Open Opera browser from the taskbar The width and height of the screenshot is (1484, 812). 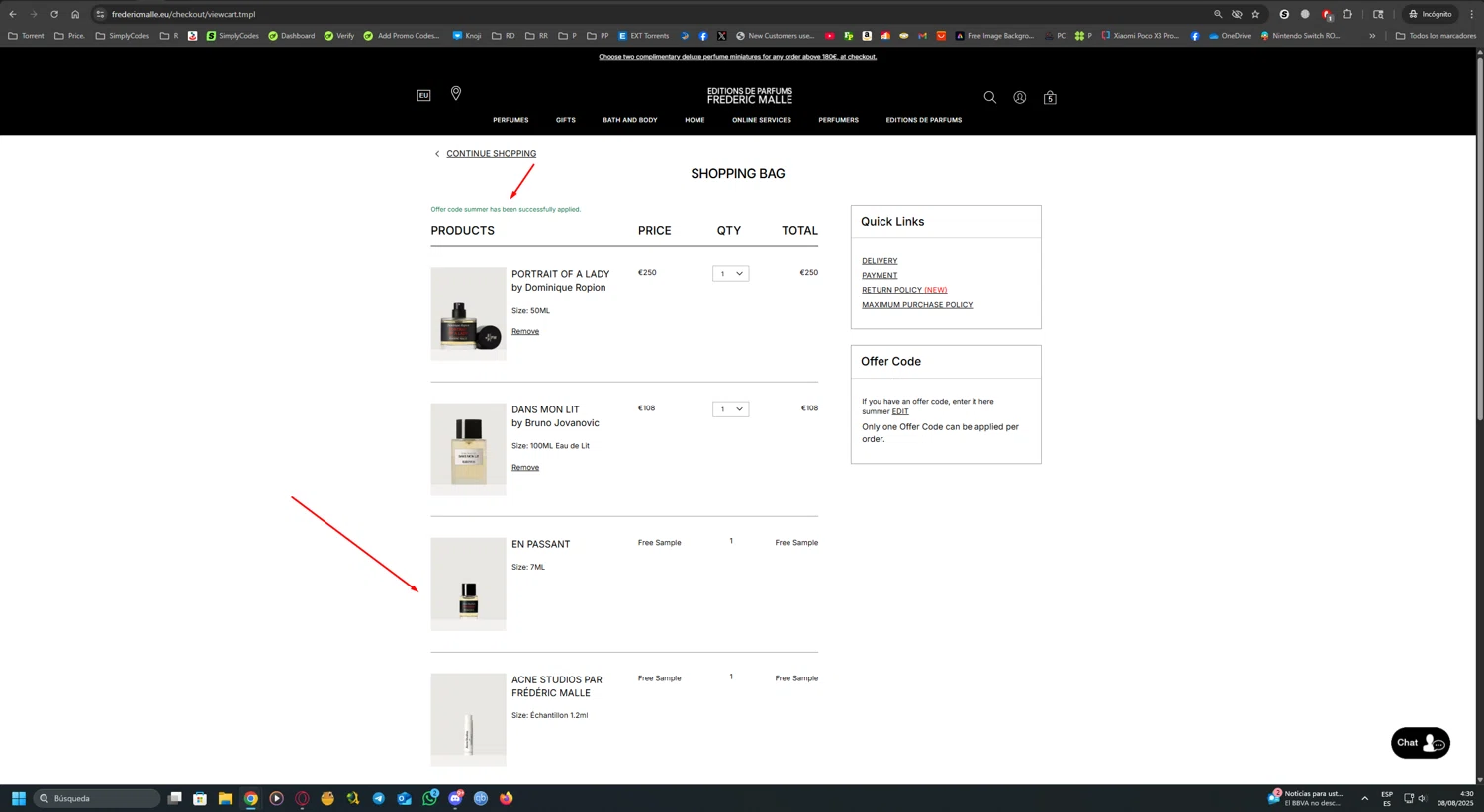click(x=302, y=798)
